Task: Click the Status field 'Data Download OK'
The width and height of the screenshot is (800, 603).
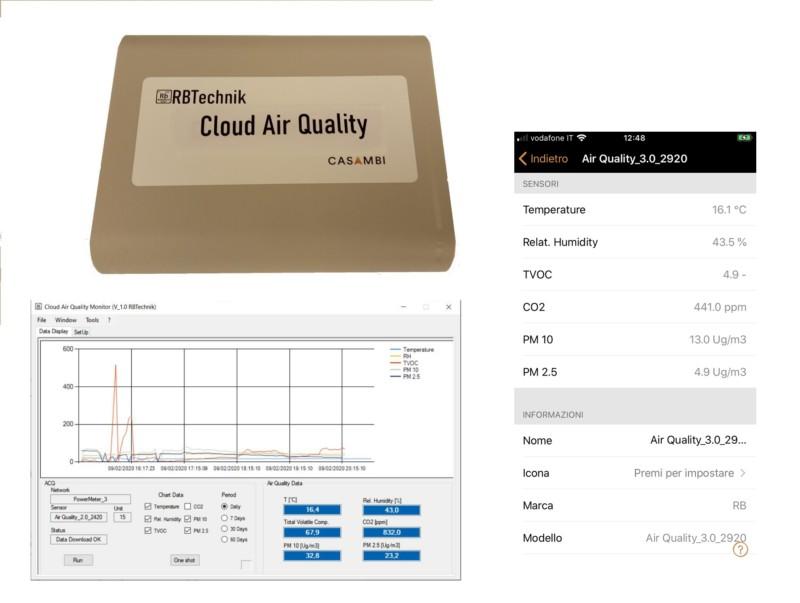Action: click(x=79, y=539)
